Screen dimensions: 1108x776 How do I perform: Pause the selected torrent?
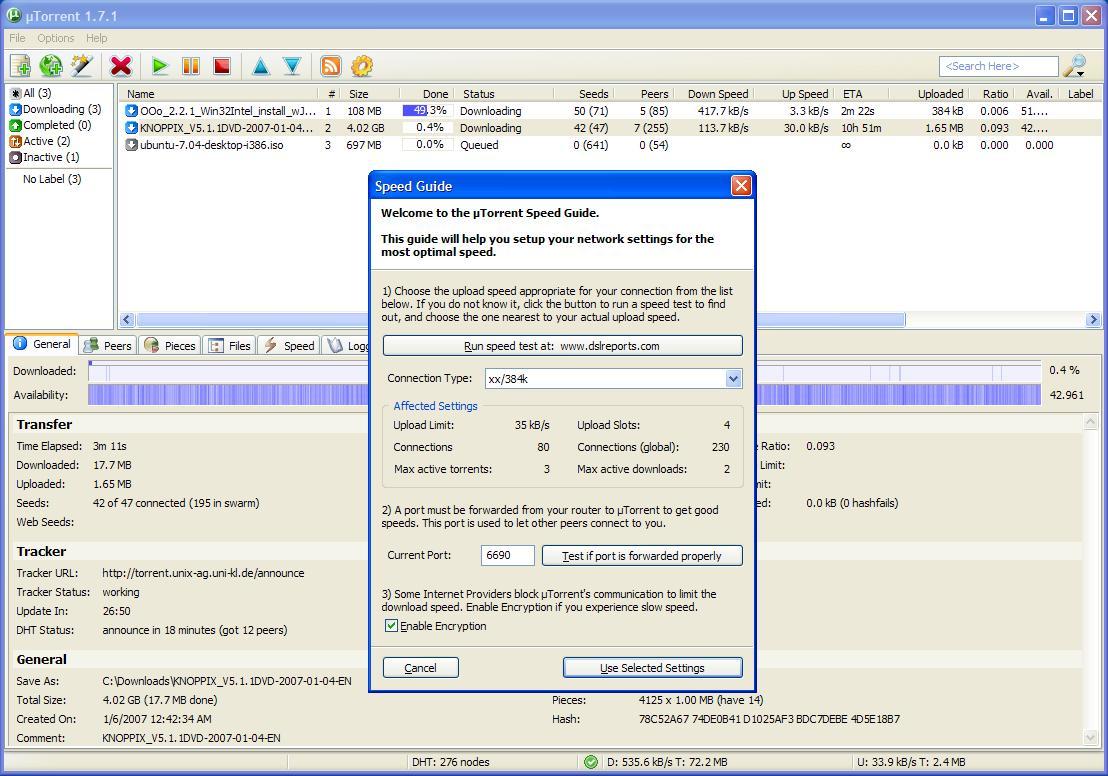[x=189, y=66]
